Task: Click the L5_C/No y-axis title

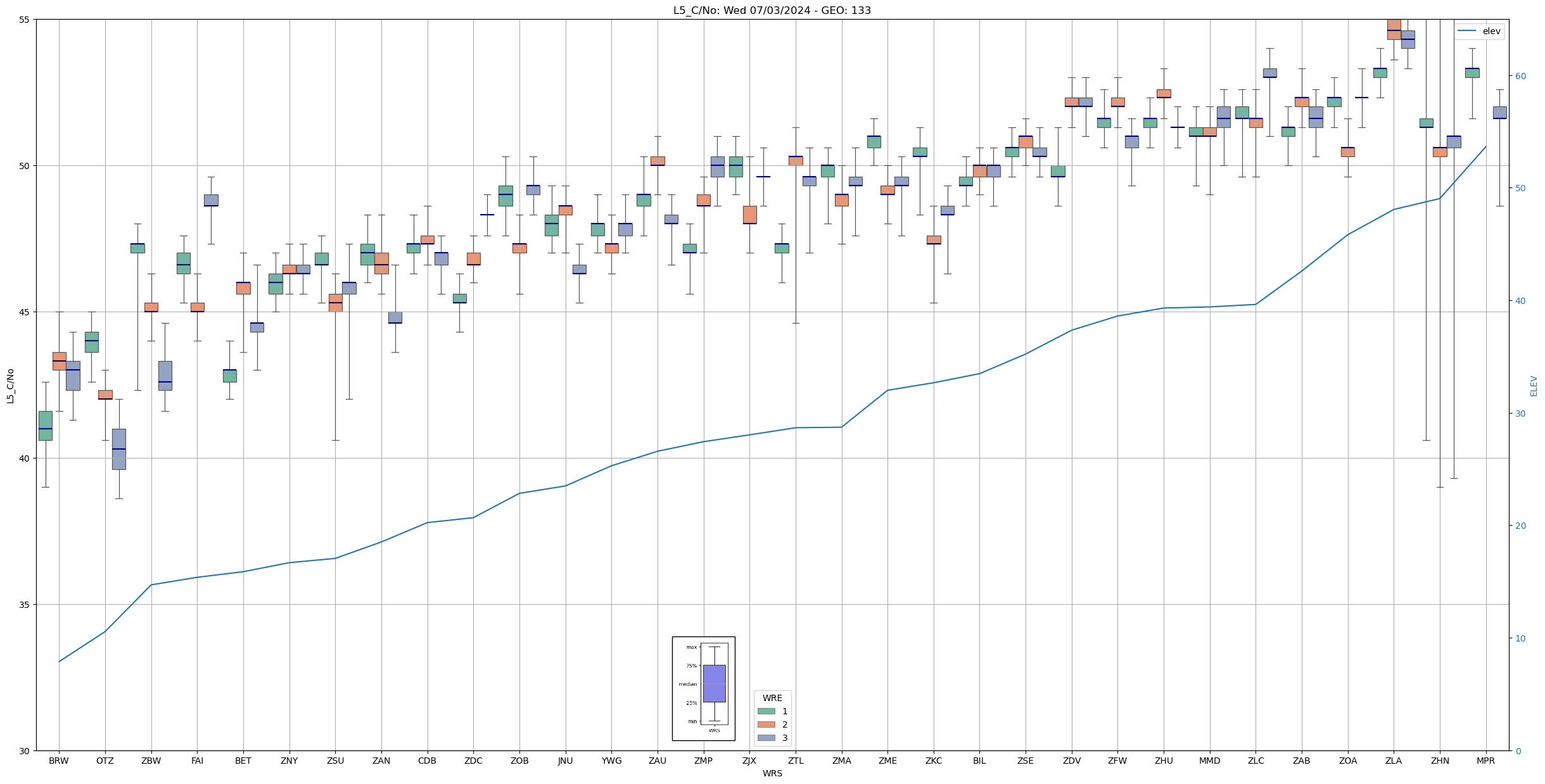Action: click(10, 386)
